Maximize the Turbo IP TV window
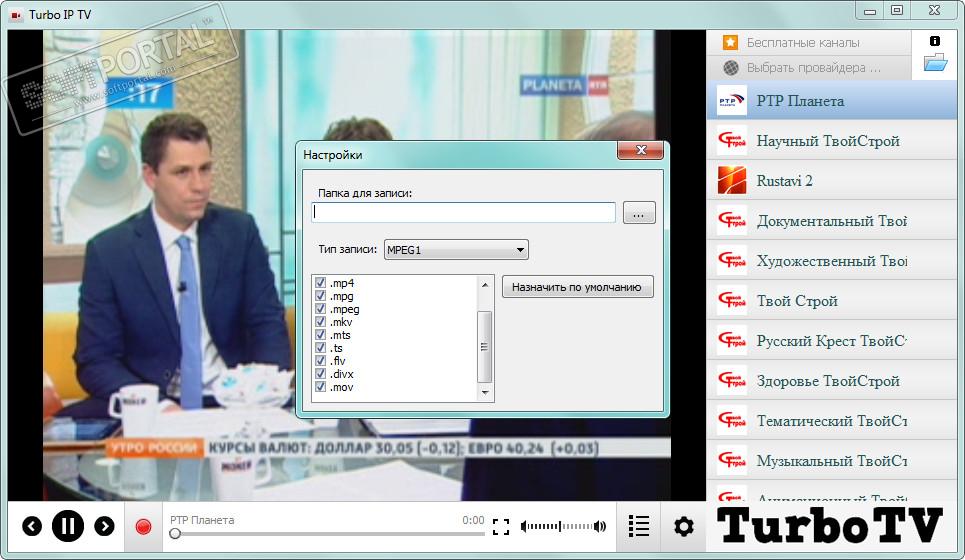The image size is (965, 560). click(897, 10)
